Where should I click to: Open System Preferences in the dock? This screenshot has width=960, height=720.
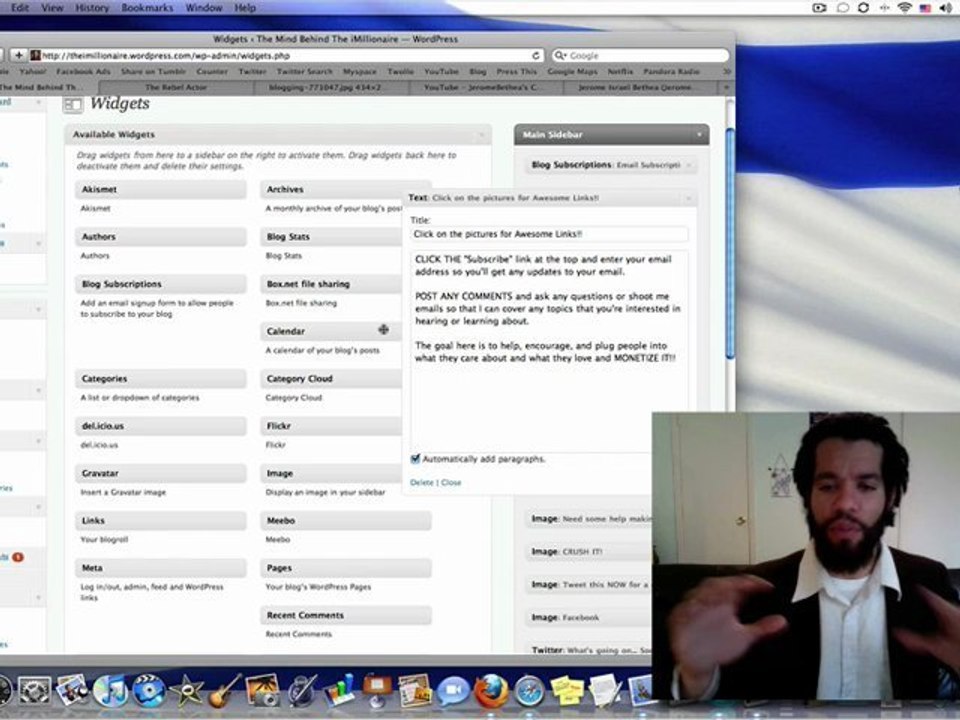34,691
